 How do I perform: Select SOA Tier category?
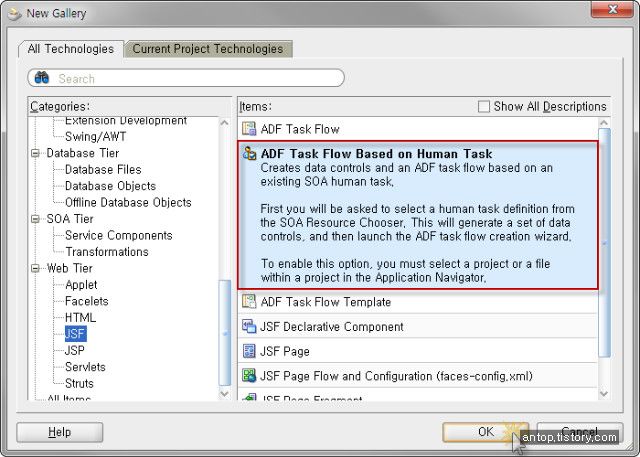pyautogui.click(x=70, y=219)
